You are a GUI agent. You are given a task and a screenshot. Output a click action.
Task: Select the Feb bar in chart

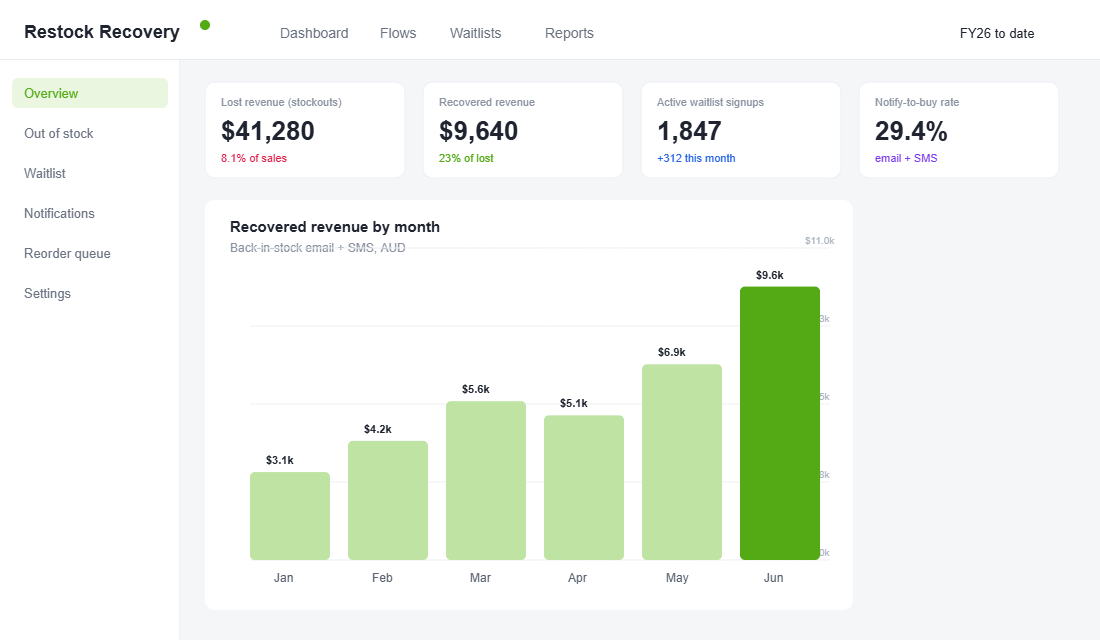pos(388,500)
